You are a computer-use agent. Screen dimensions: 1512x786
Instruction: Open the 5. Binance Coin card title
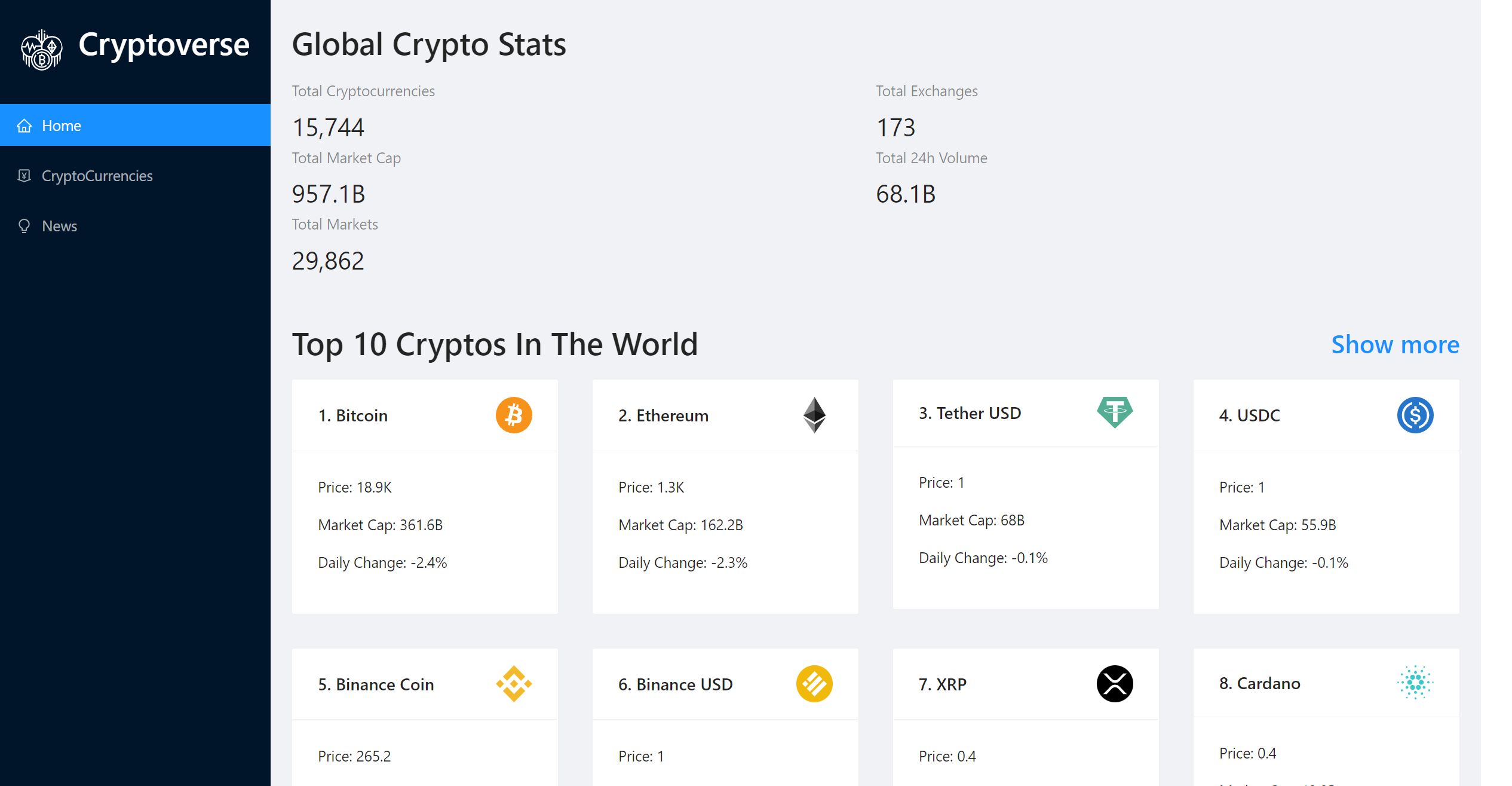pos(376,684)
